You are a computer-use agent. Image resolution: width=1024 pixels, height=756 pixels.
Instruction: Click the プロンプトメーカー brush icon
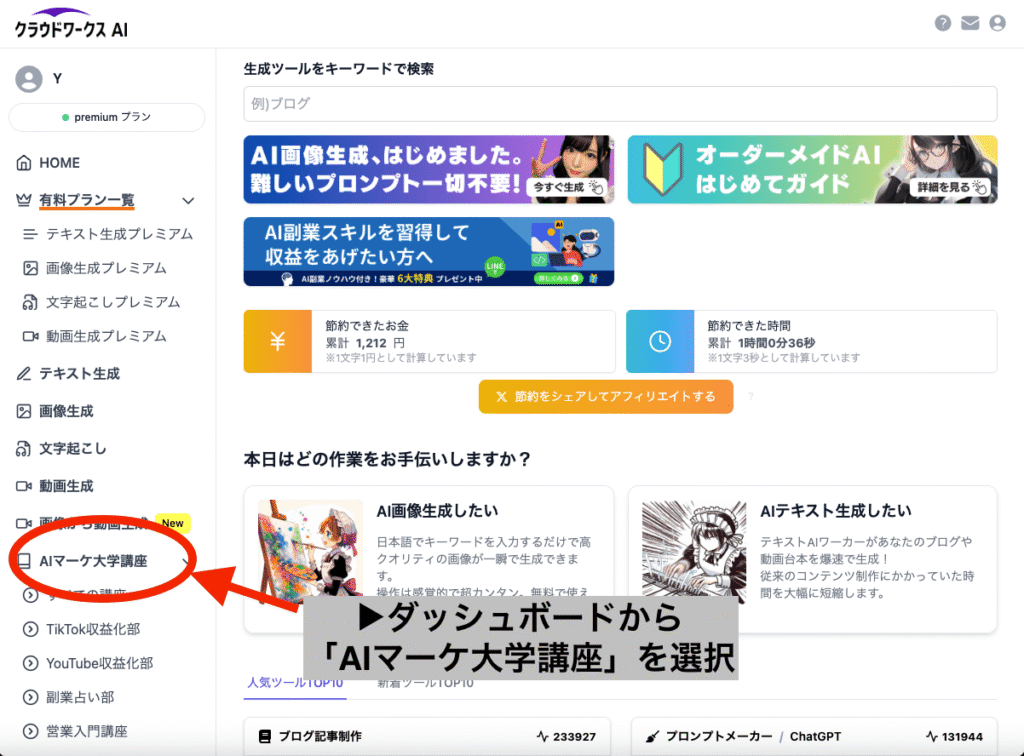(x=652, y=736)
